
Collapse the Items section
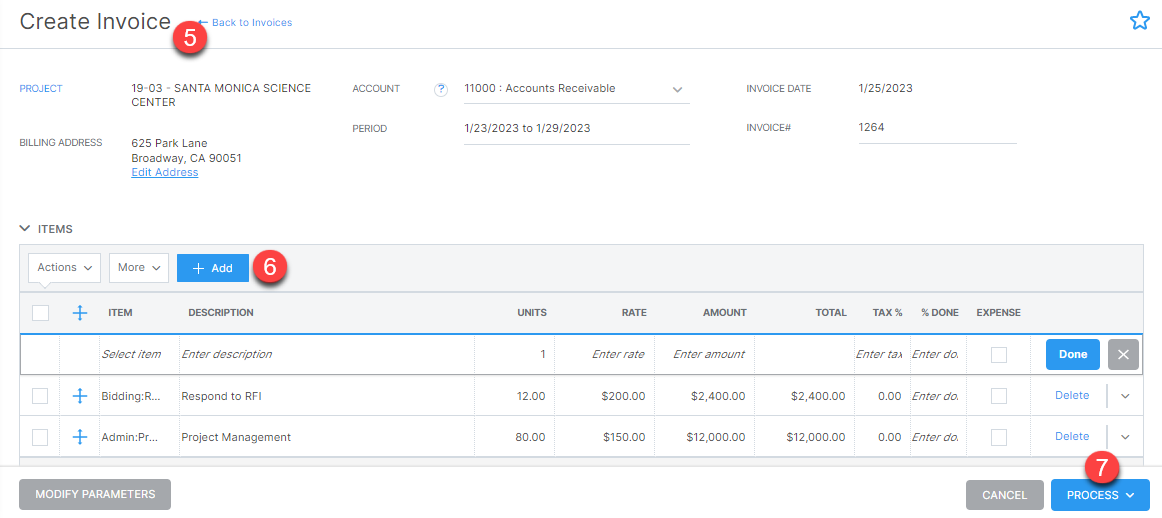coord(25,229)
